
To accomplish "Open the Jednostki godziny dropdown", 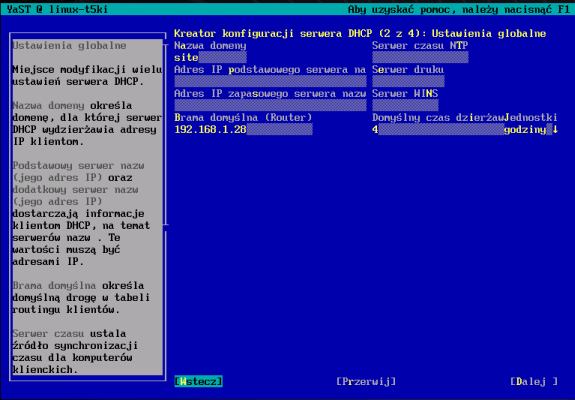I will pyautogui.click(x=531, y=129).
